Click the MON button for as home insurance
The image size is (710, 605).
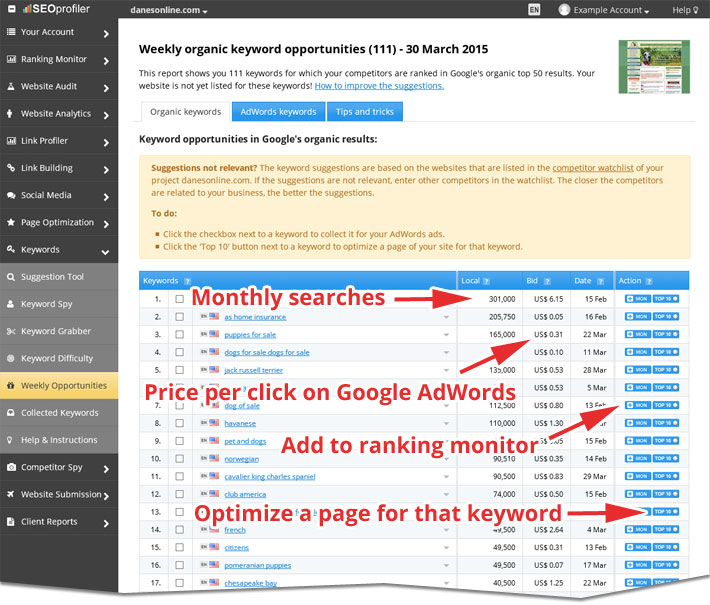tap(638, 317)
